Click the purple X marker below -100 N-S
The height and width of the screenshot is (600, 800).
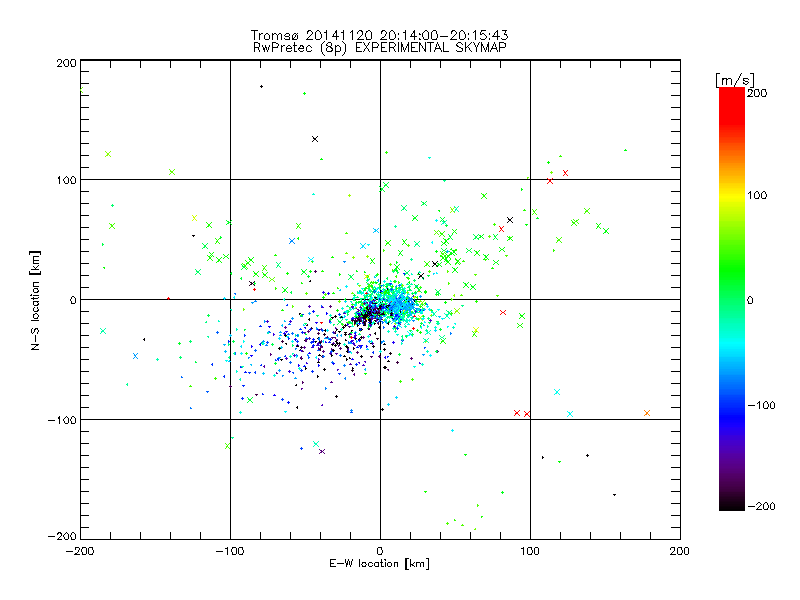tap(322, 451)
